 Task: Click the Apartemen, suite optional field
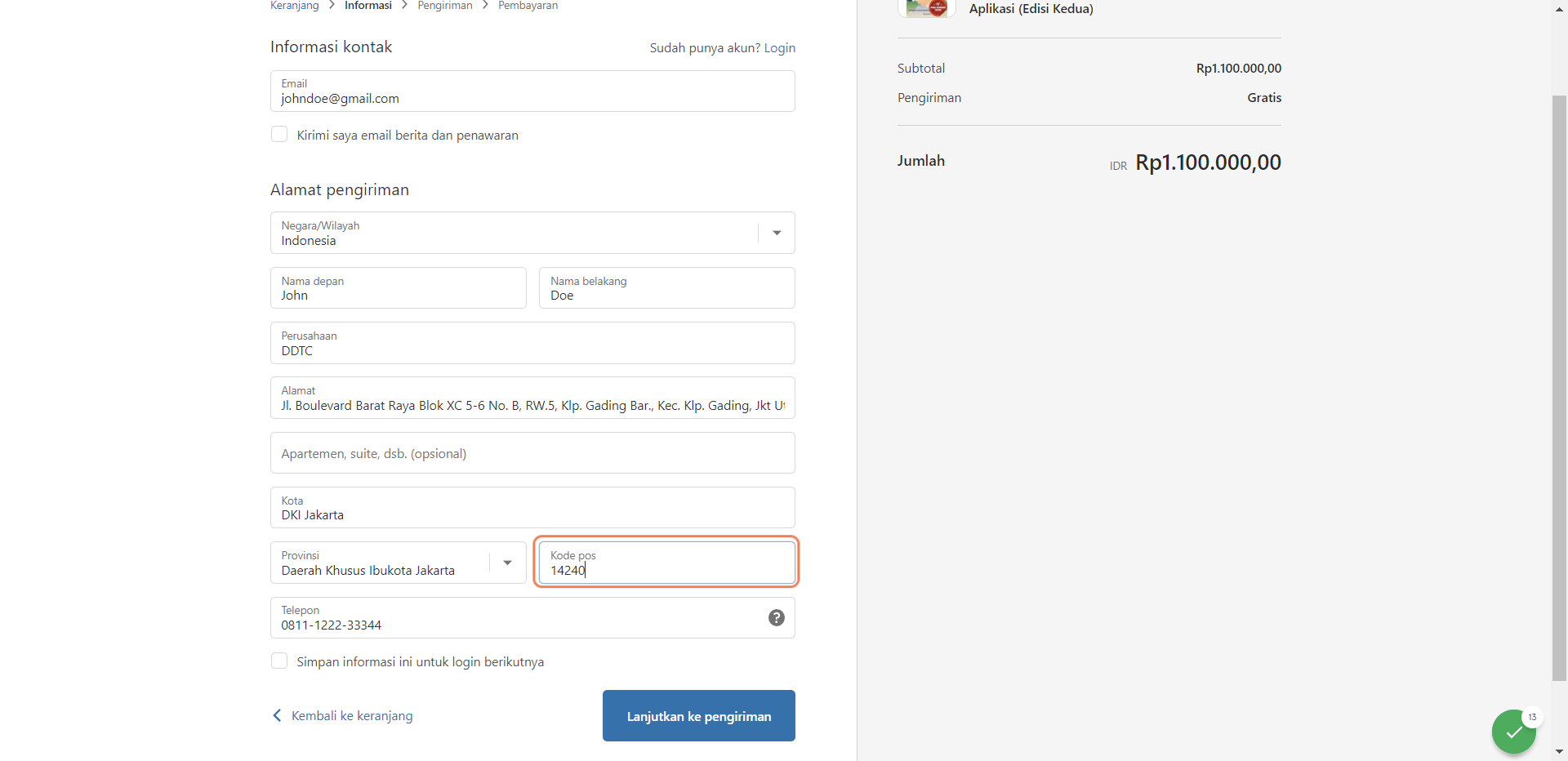pyautogui.click(x=532, y=453)
